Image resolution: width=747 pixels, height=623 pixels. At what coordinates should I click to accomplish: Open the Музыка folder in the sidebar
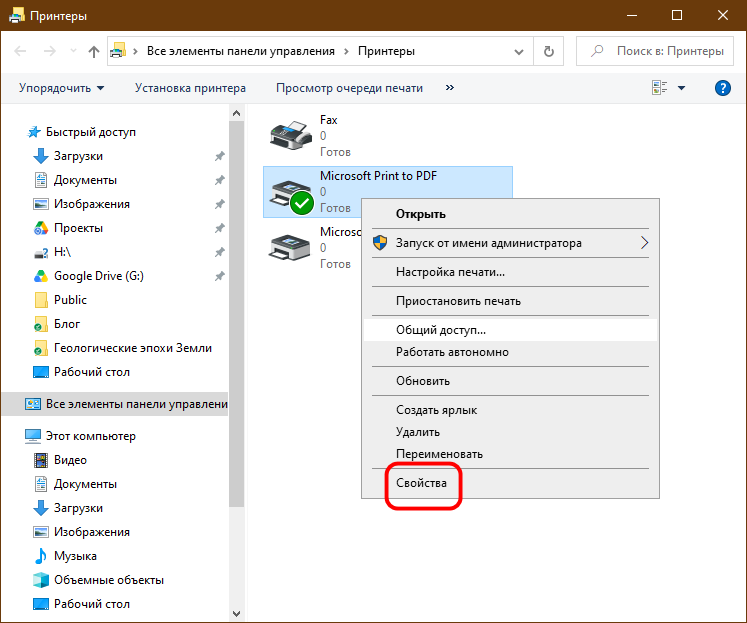pos(75,556)
